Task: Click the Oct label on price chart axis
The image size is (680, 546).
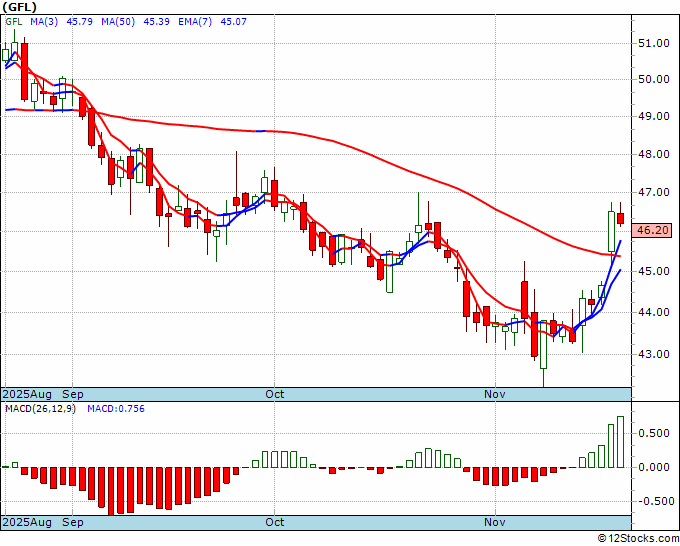Action: coord(275,394)
